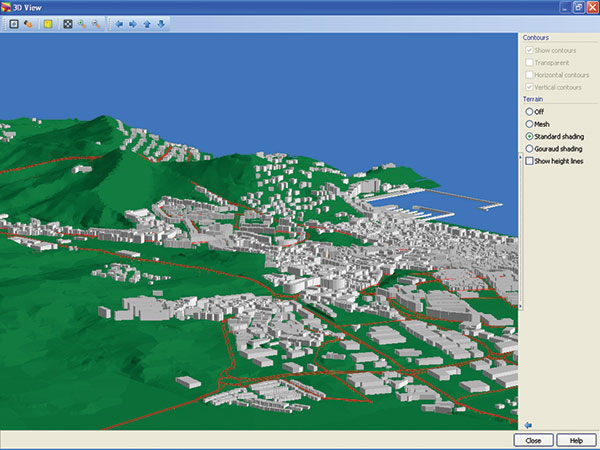This screenshot has width=600, height=450.
Task: Tilt view with the up arrow icon
Action: (147, 24)
